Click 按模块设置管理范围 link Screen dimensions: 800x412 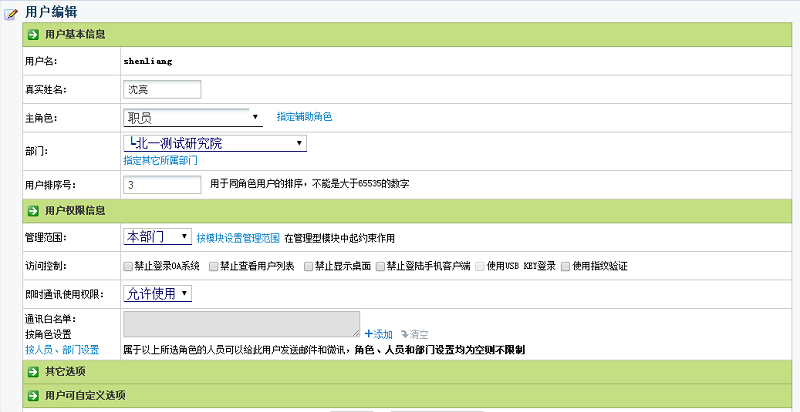coord(238,238)
